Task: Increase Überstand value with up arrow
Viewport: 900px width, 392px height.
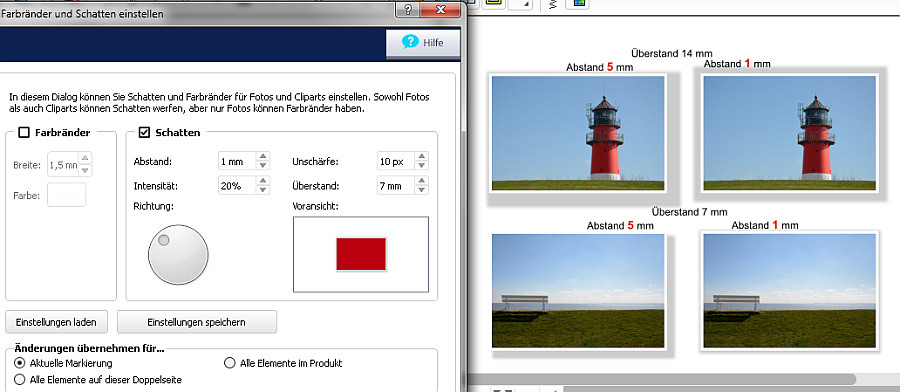Action: [x=422, y=181]
